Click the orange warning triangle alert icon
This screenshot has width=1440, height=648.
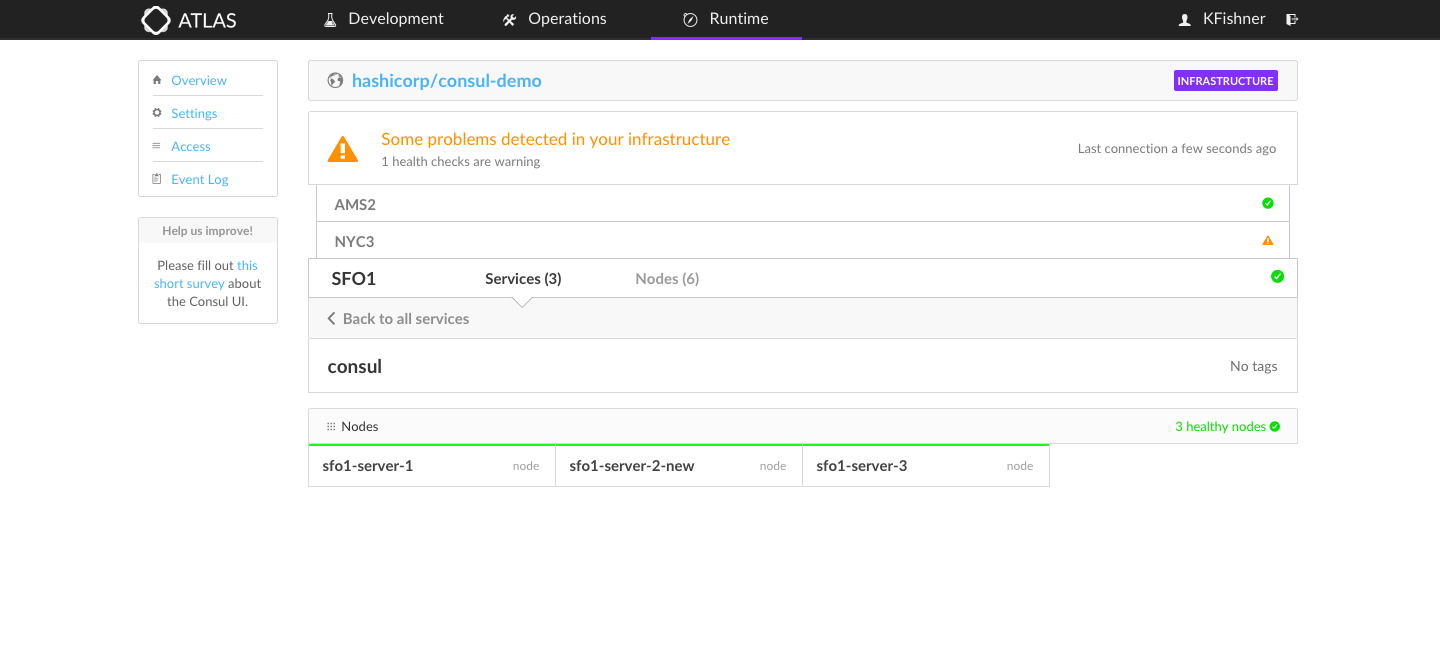(x=343, y=149)
